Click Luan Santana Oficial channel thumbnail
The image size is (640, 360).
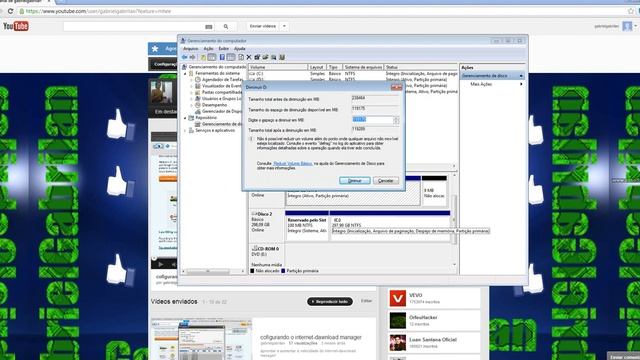tap(398, 342)
